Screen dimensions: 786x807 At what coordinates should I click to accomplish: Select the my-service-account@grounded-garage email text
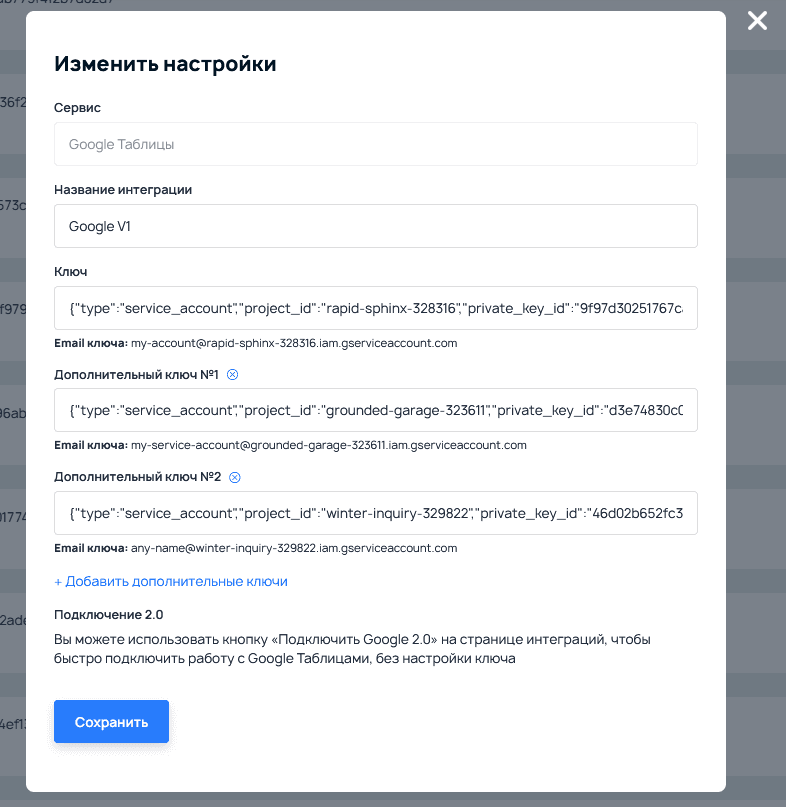click(328, 445)
